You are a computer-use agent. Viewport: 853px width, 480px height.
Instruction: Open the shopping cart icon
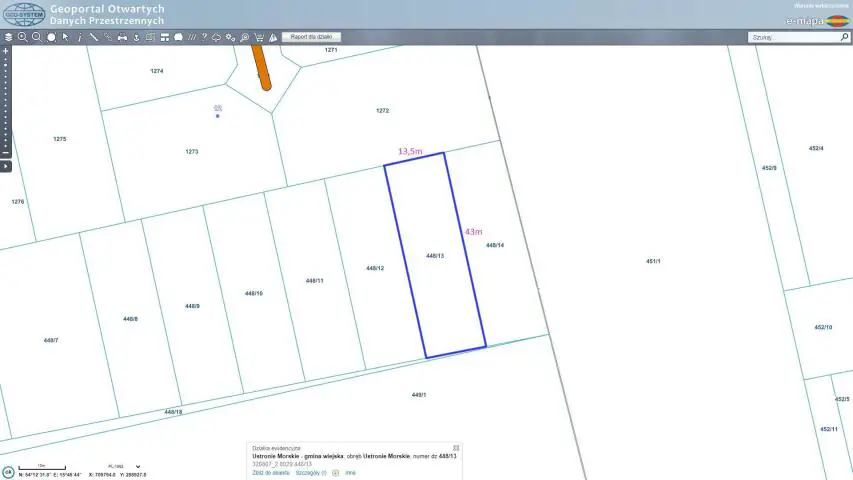[259, 38]
